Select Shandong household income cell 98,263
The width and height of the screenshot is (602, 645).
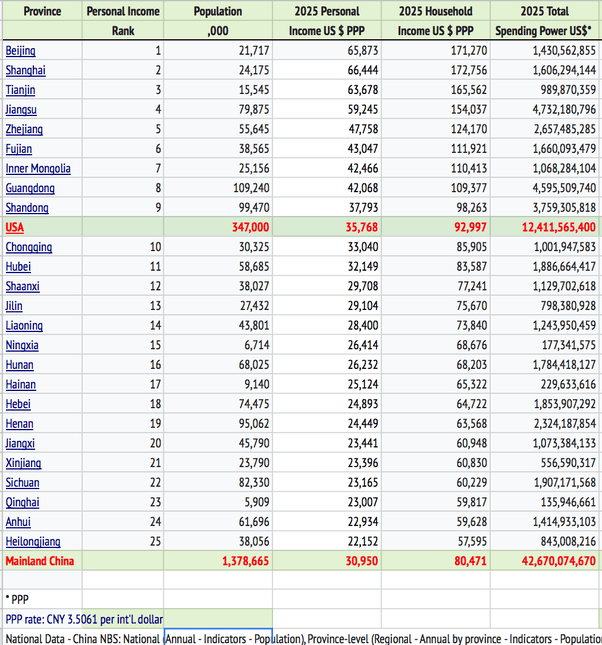click(x=436, y=207)
